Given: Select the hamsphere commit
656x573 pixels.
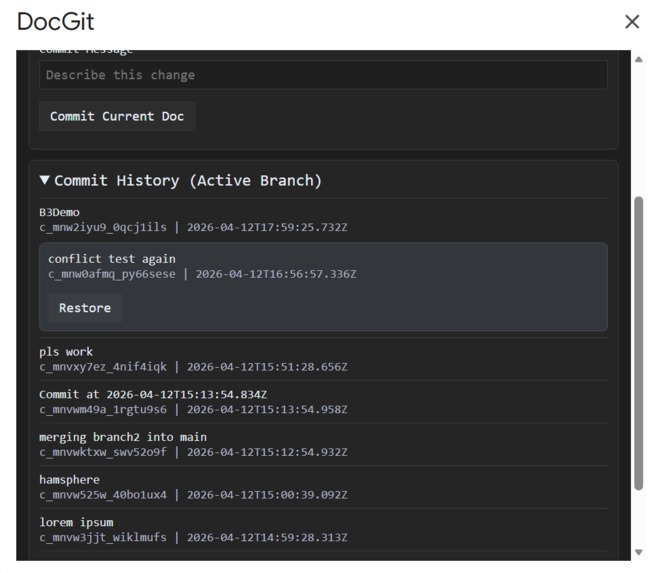Looking at the screenshot, I should pyautogui.click(x=69, y=480).
